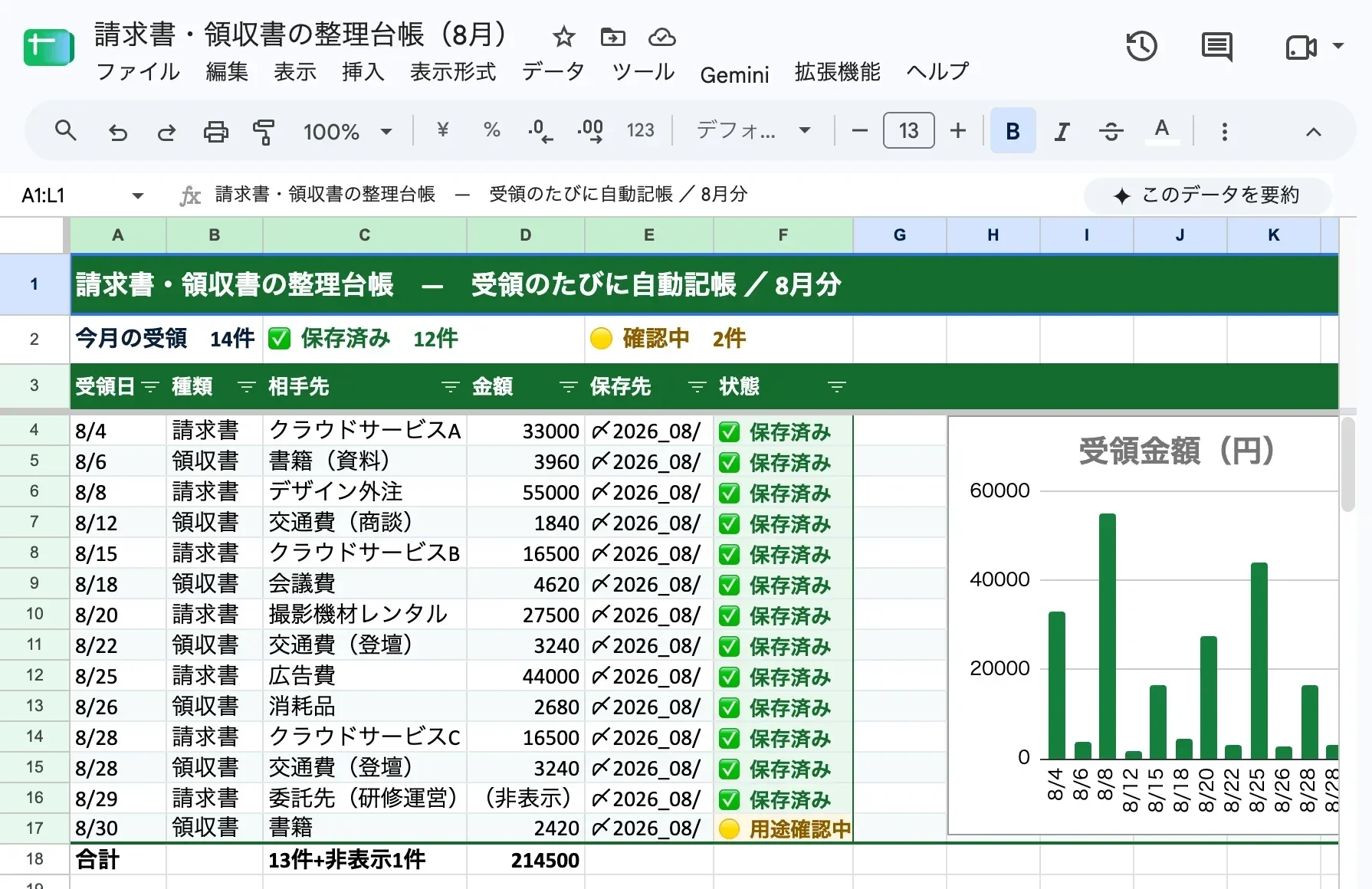Screen dimensions: 1372x889
Task: Open the 挿入 menu
Action: coord(363,72)
